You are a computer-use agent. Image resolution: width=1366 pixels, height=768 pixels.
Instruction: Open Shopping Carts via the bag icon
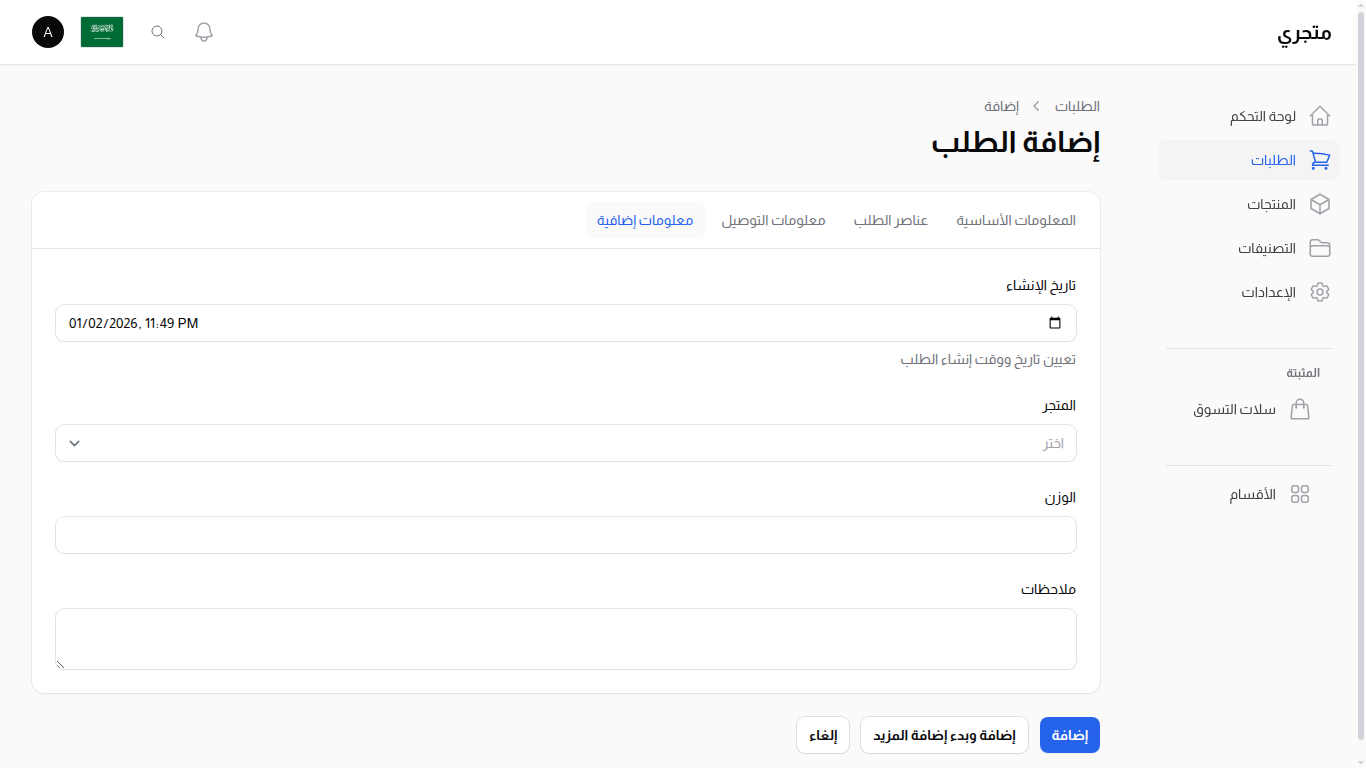[1300, 409]
